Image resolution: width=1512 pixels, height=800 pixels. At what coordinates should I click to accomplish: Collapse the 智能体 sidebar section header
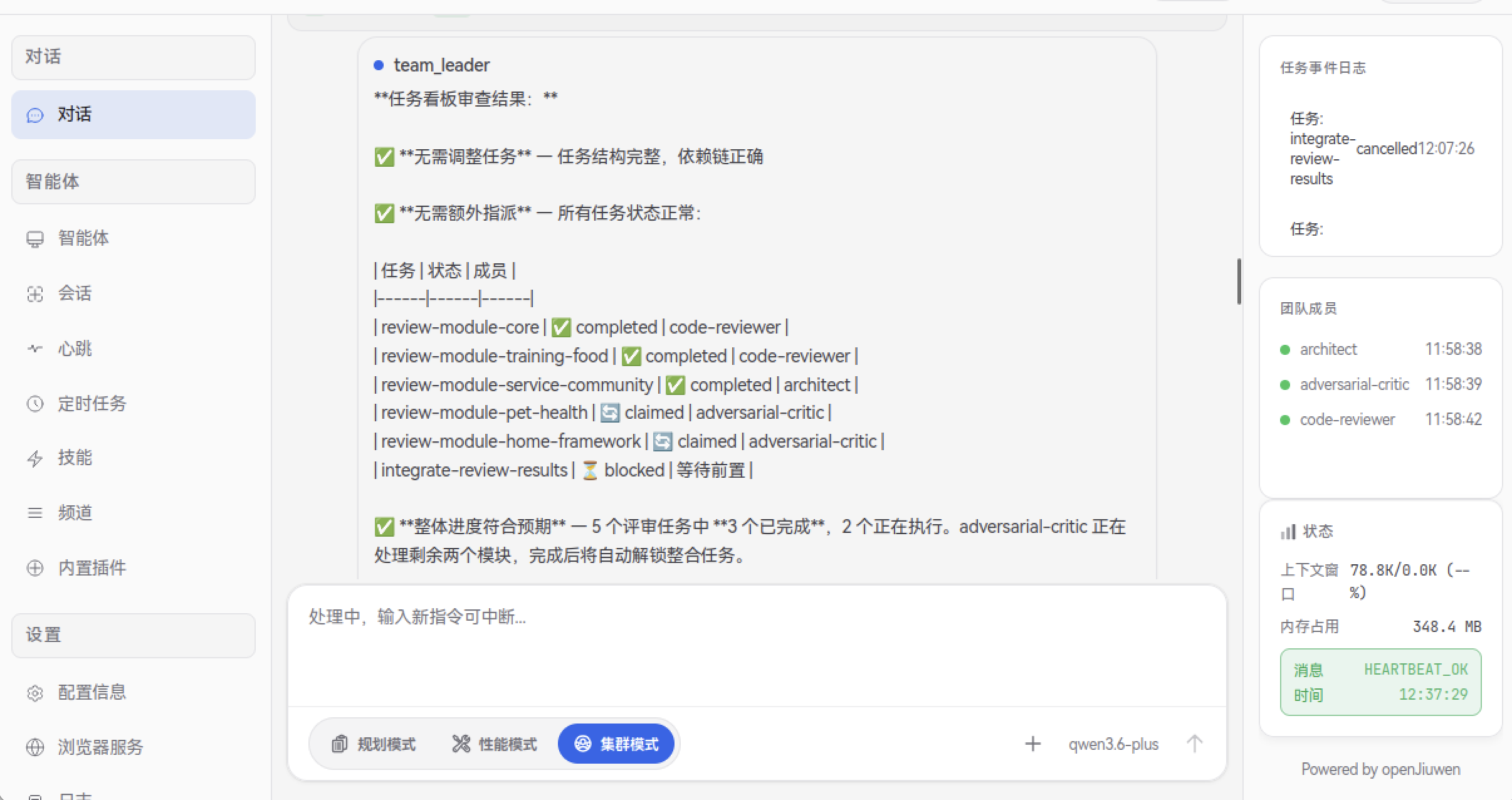[x=134, y=182]
